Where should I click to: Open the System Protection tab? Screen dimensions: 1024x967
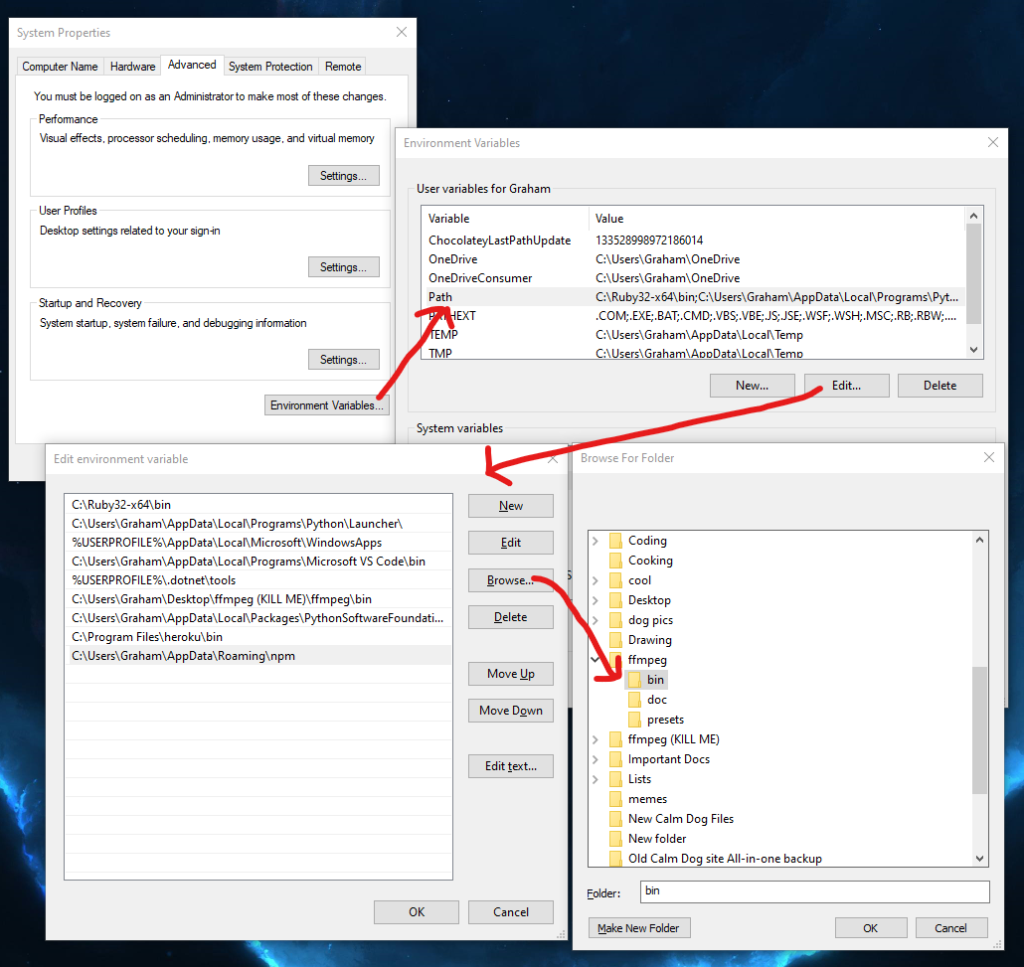click(x=270, y=67)
